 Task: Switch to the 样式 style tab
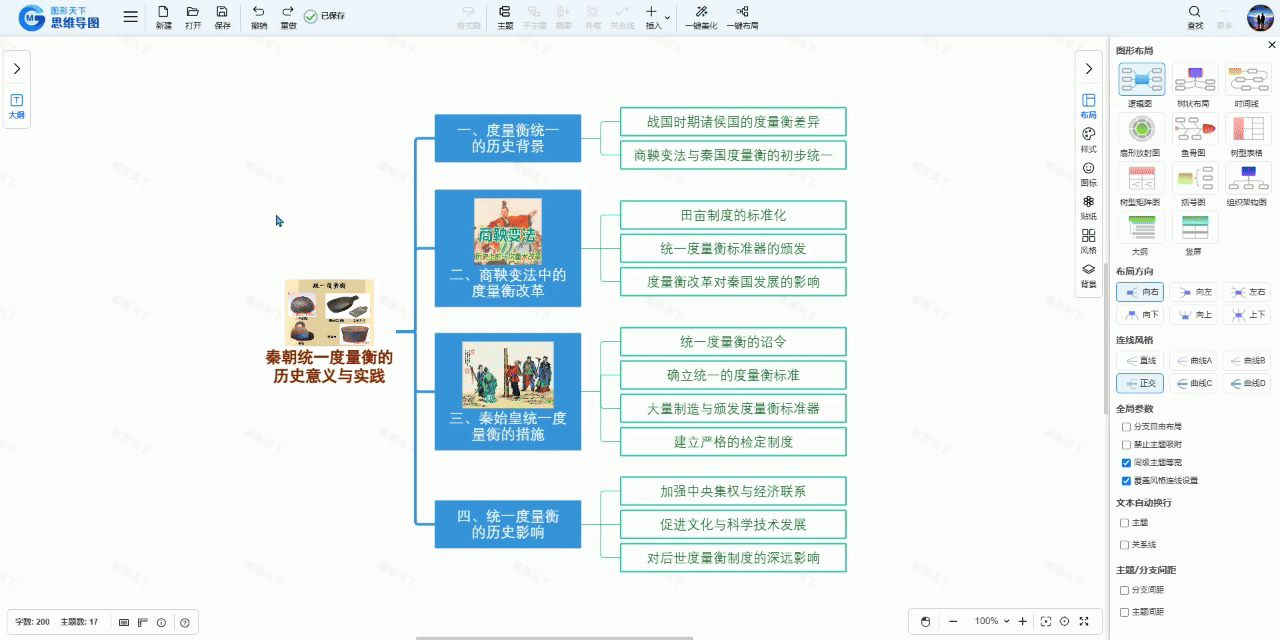point(1088,139)
